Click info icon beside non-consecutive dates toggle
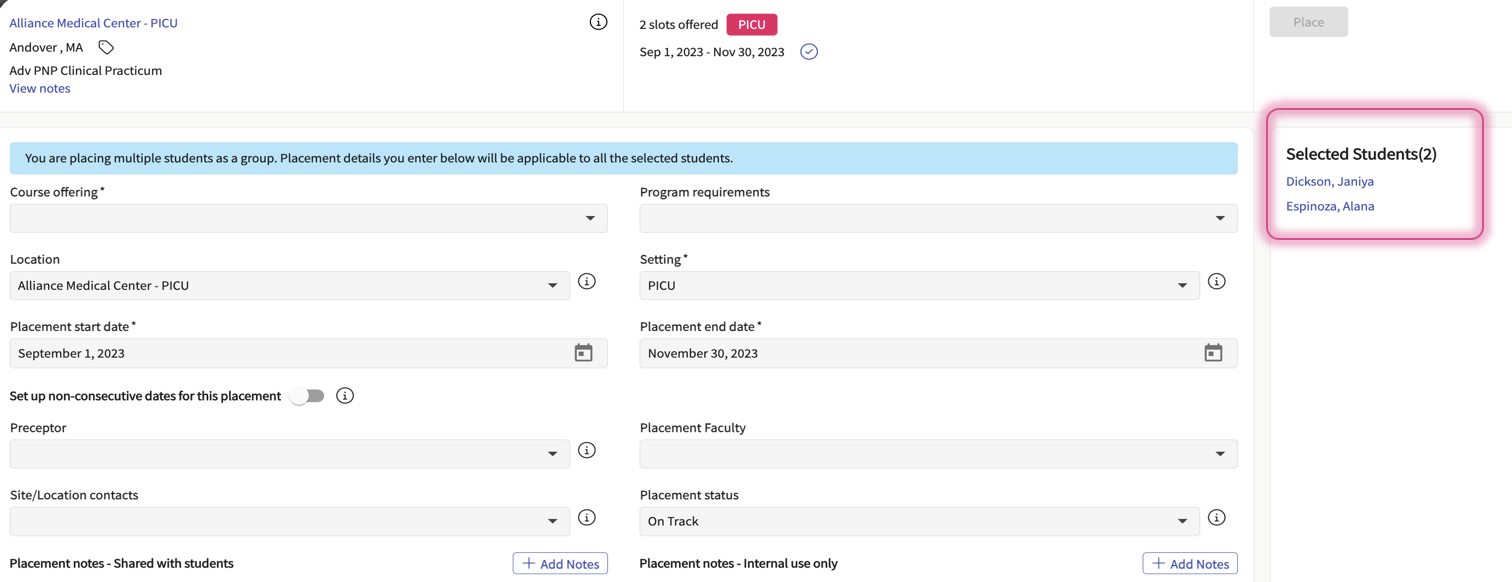This screenshot has height=582, width=1512. click(345, 396)
